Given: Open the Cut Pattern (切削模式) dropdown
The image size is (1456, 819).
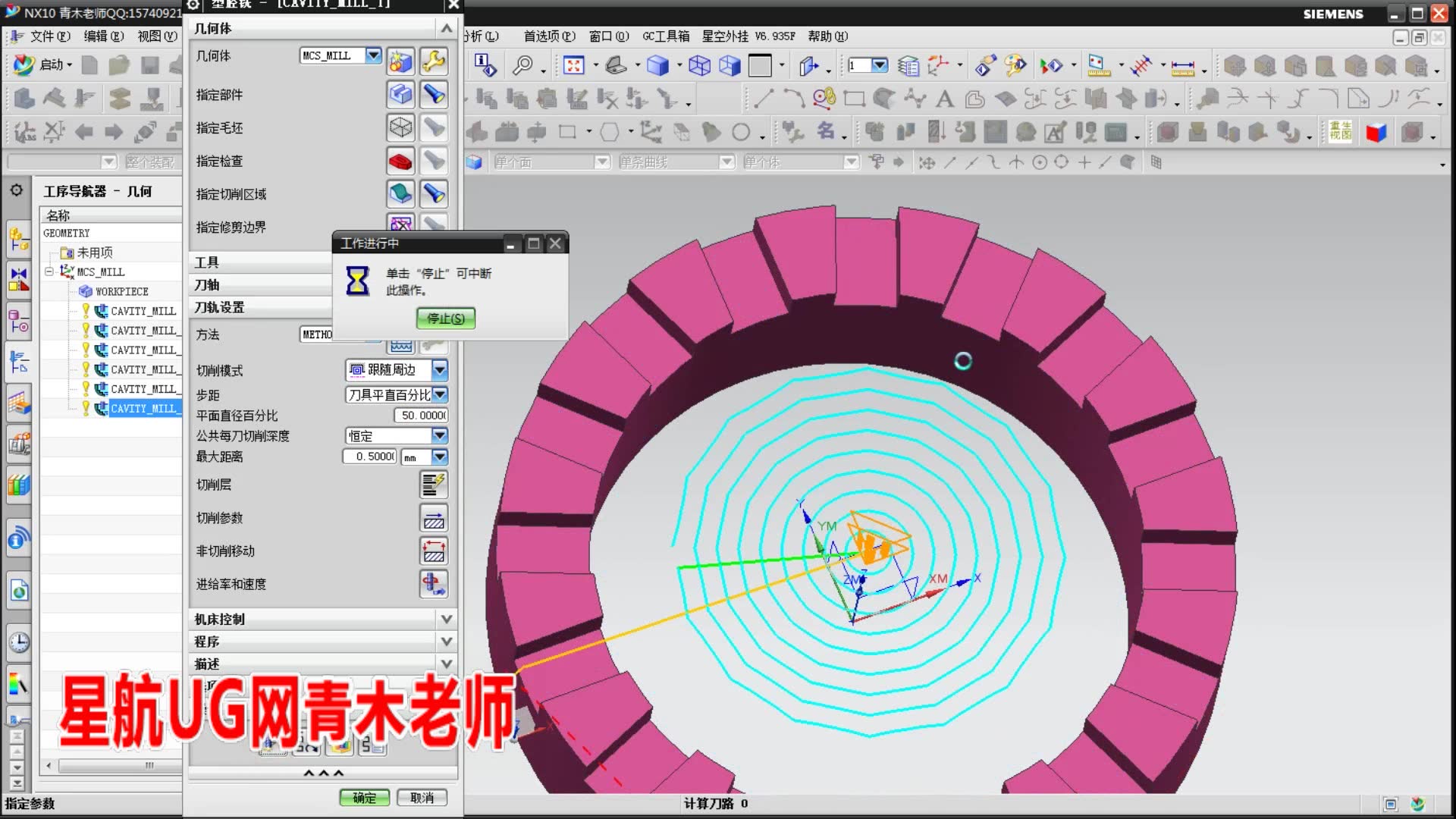Looking at the screenshot, I should tap(440, 370).
